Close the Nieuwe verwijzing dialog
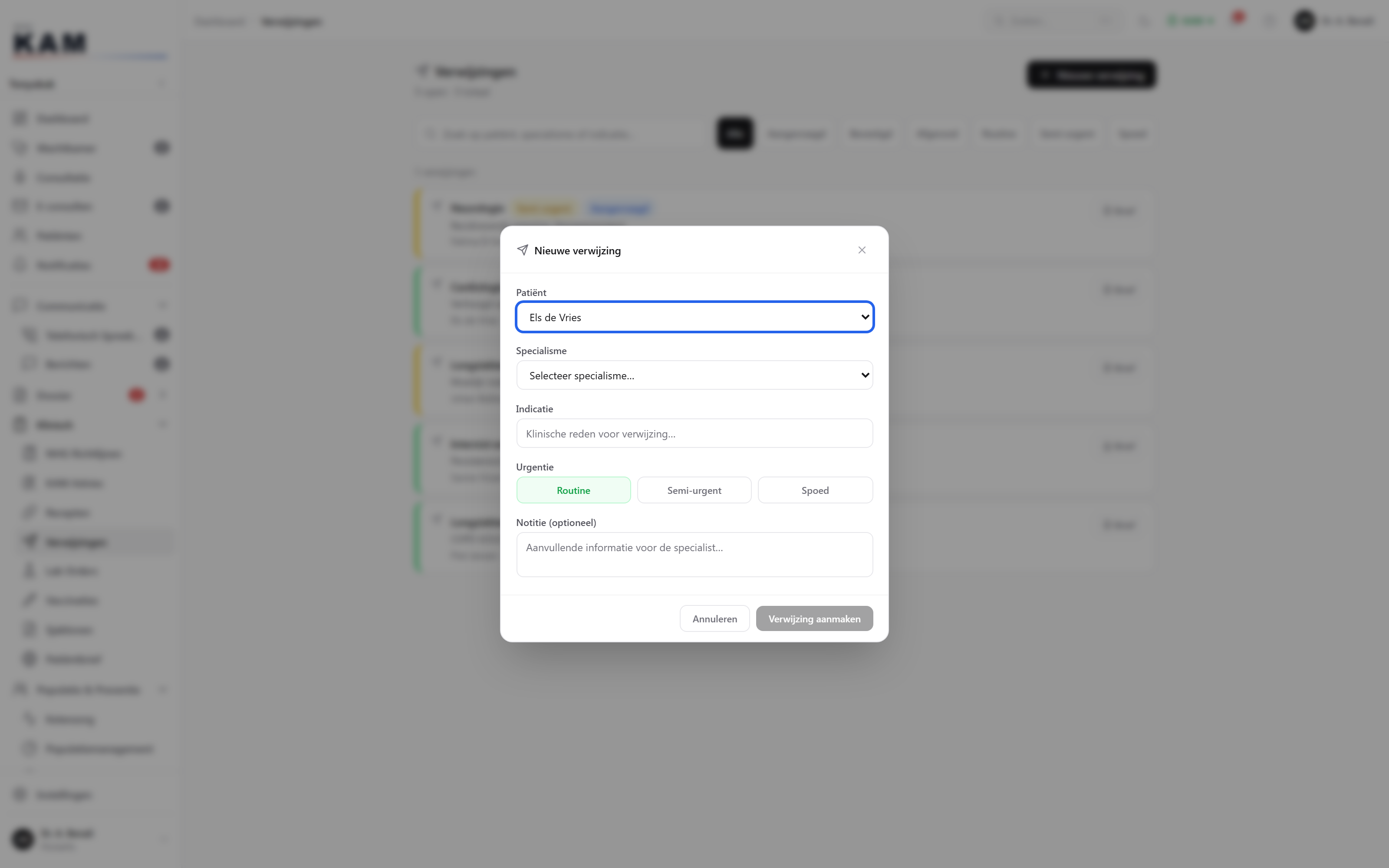The height and width of the screenshot is (868, 1389). [862, 250]
